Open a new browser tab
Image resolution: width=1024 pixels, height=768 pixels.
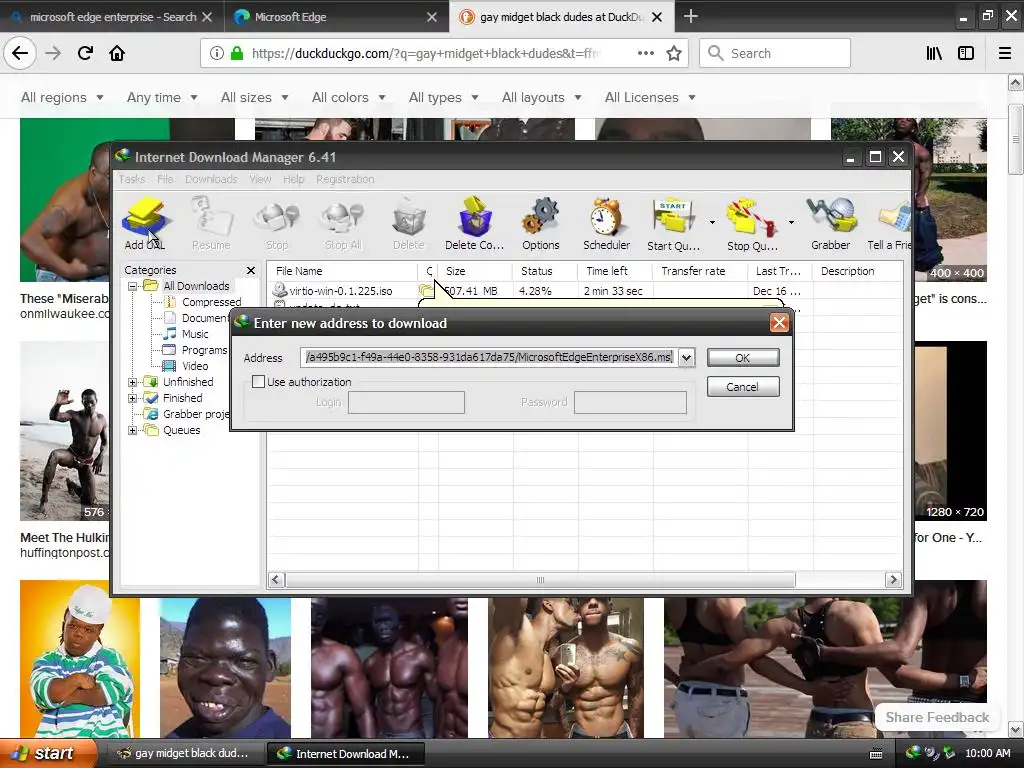pyautogui.click(x=690, y=16)
